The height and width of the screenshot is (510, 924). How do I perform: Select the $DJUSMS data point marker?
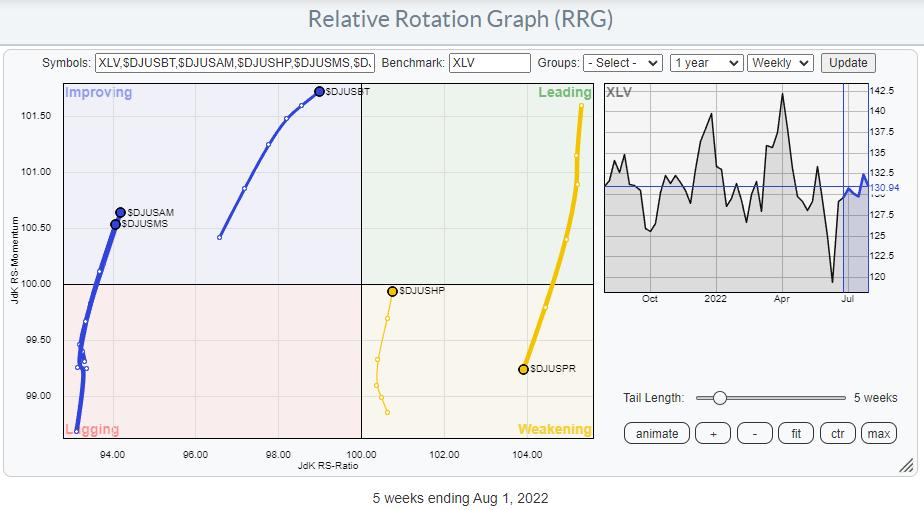click(115, 224)
